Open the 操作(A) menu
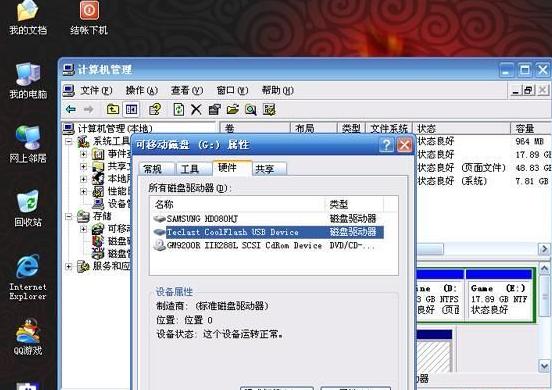The width and height of the screenshot is (552, 390). click(x=142, y=90)
